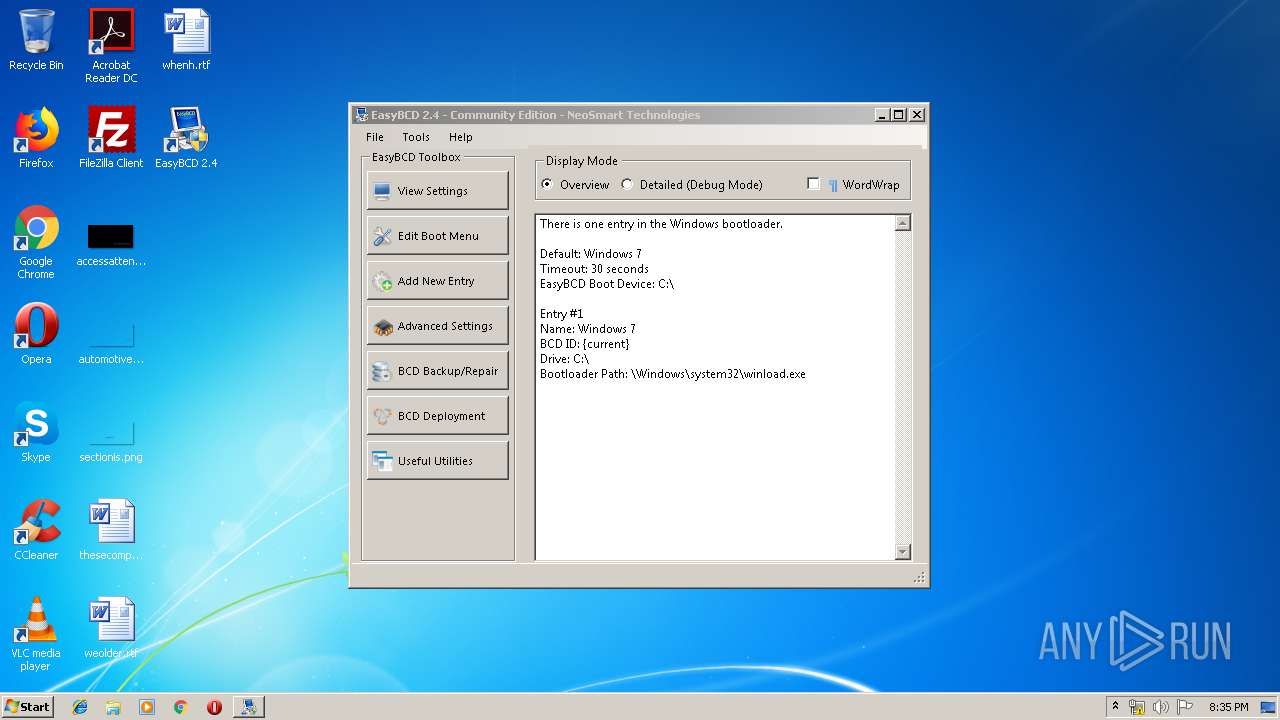Select the Acrobat Reader DC desktop icon
Viewport: 1280px width, 720px height.
pyautogui.click(x=111, y=46)
